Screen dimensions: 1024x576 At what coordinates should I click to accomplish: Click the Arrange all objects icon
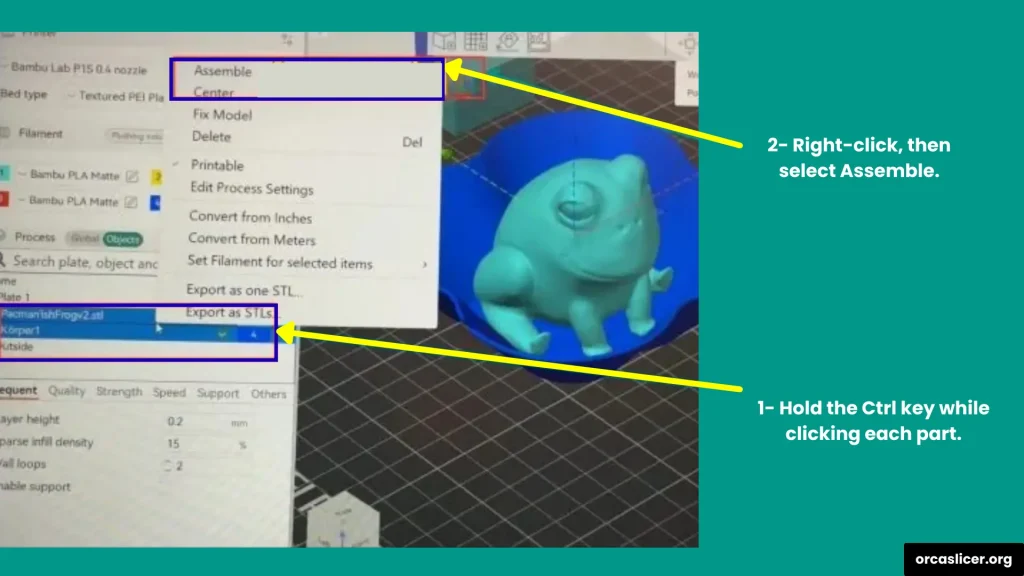(x=538, y=41)
